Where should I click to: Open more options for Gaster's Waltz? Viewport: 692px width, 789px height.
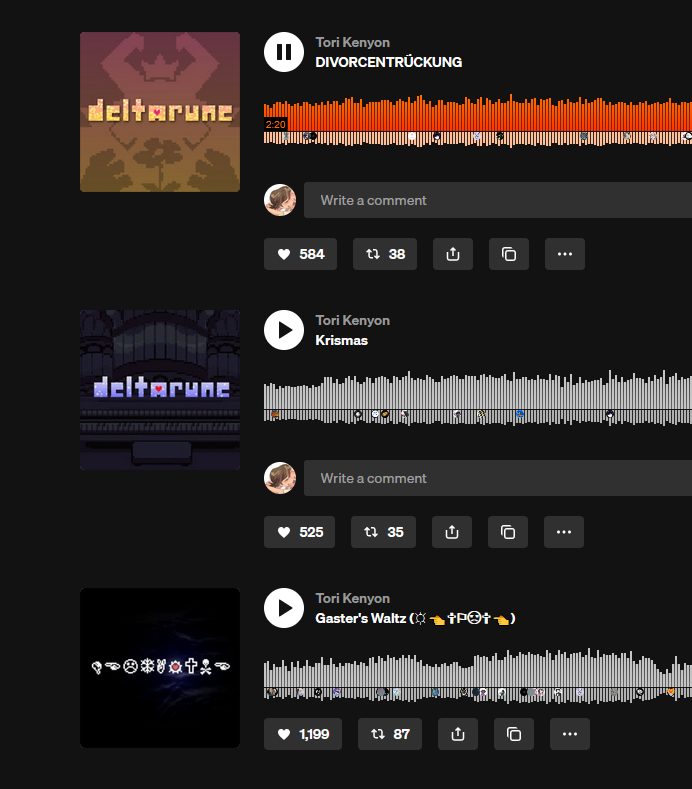coord(570,734)
